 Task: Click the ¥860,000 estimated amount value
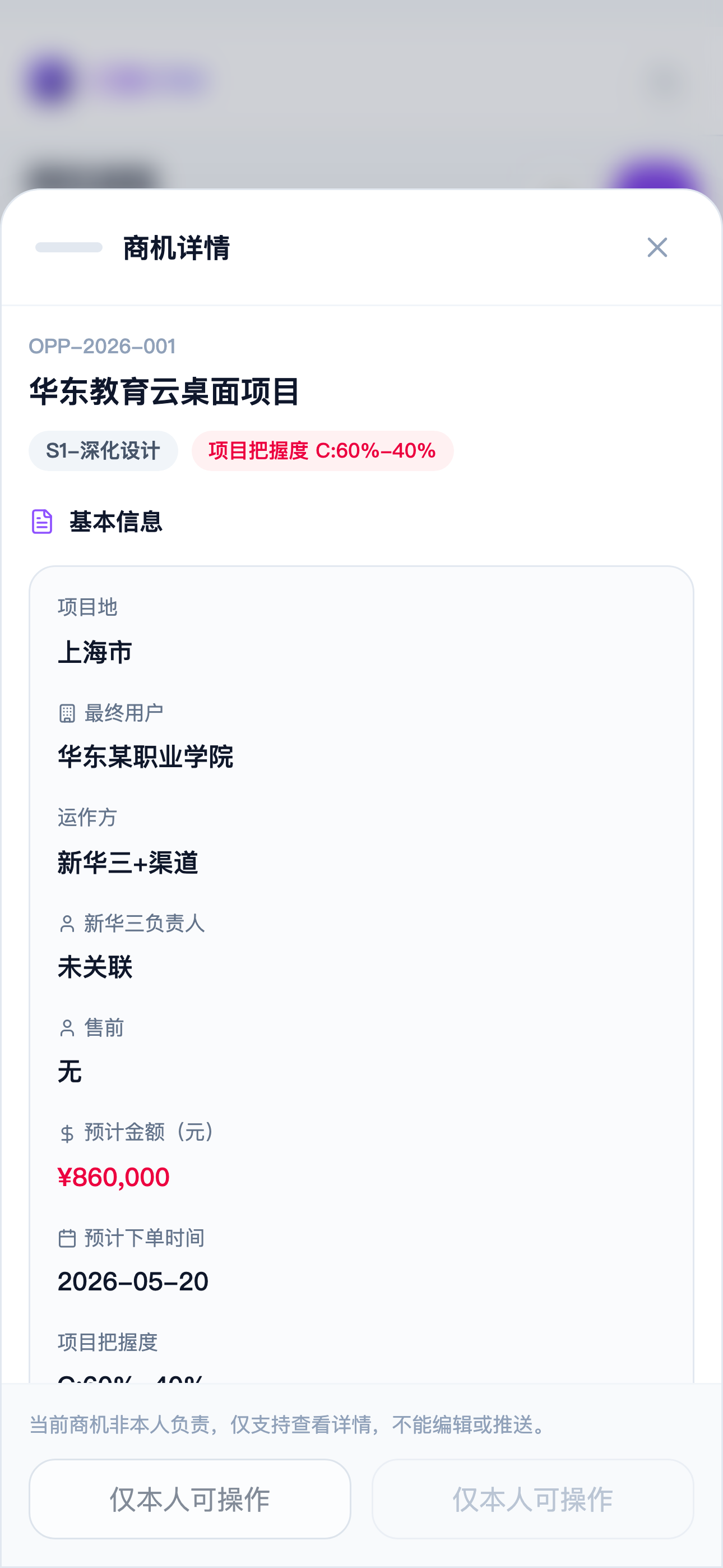point(114,1177)
